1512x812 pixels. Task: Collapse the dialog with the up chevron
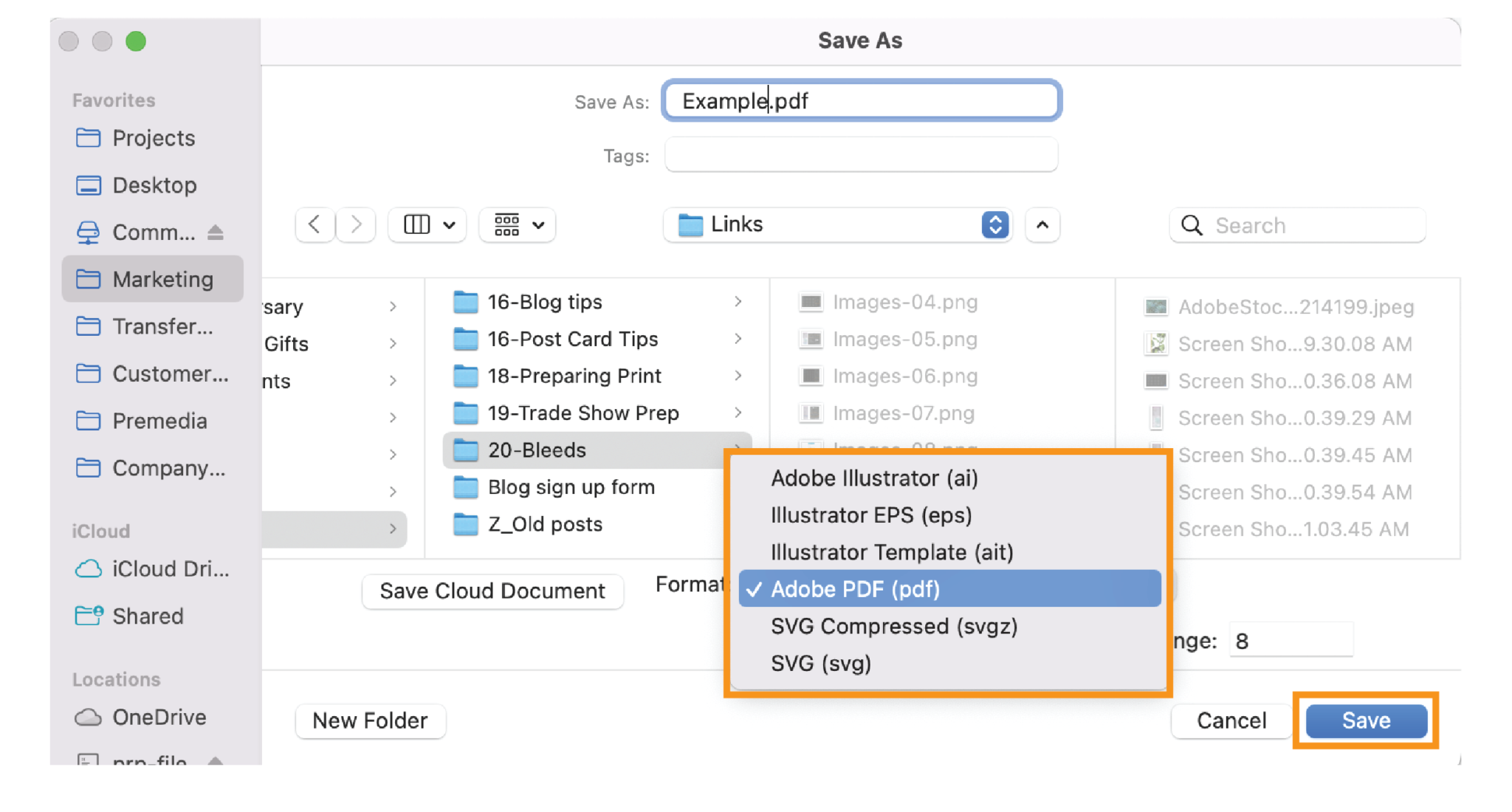(1042, 225)
